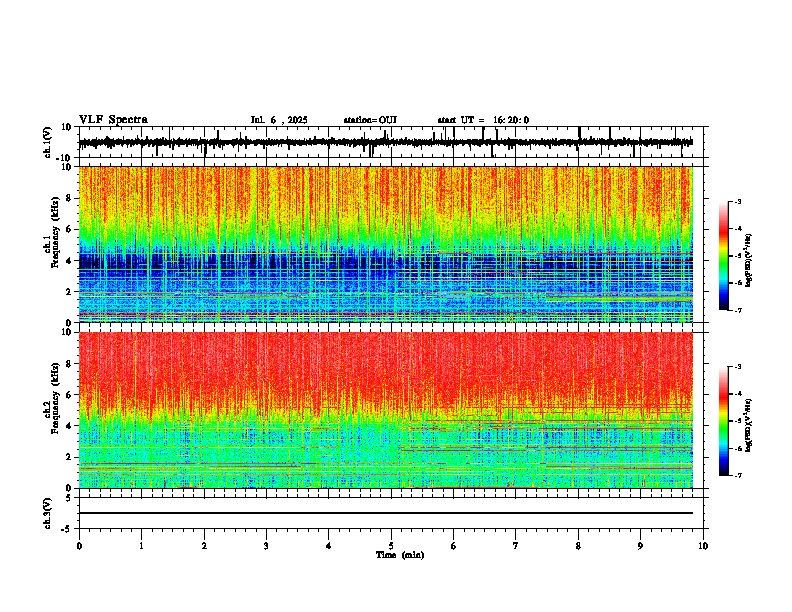Click inside the ch.1 spectrogram panel
This screenshot has width=792, height=612.
(386, 244)
